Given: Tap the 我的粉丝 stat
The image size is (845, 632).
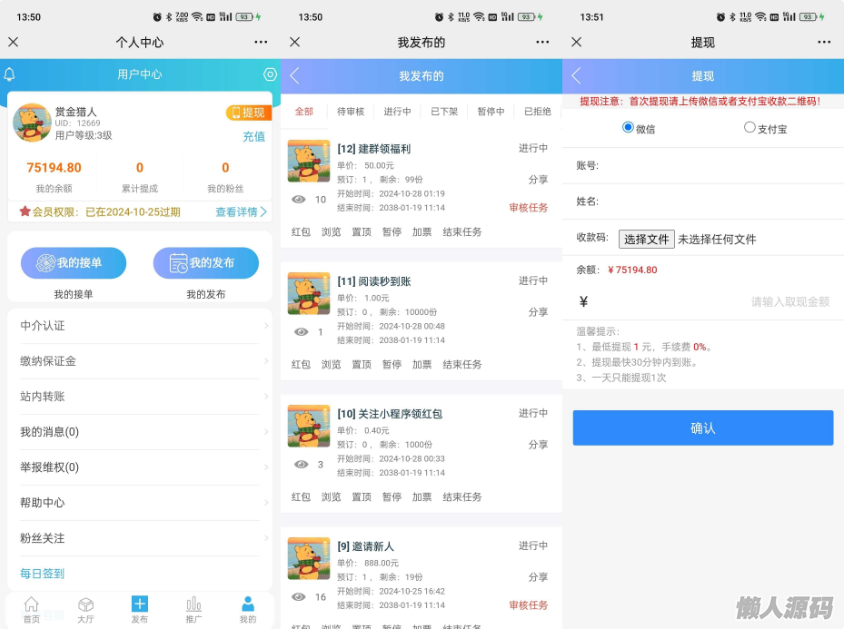Looking at the screenshot, I should tap(225, 177).
